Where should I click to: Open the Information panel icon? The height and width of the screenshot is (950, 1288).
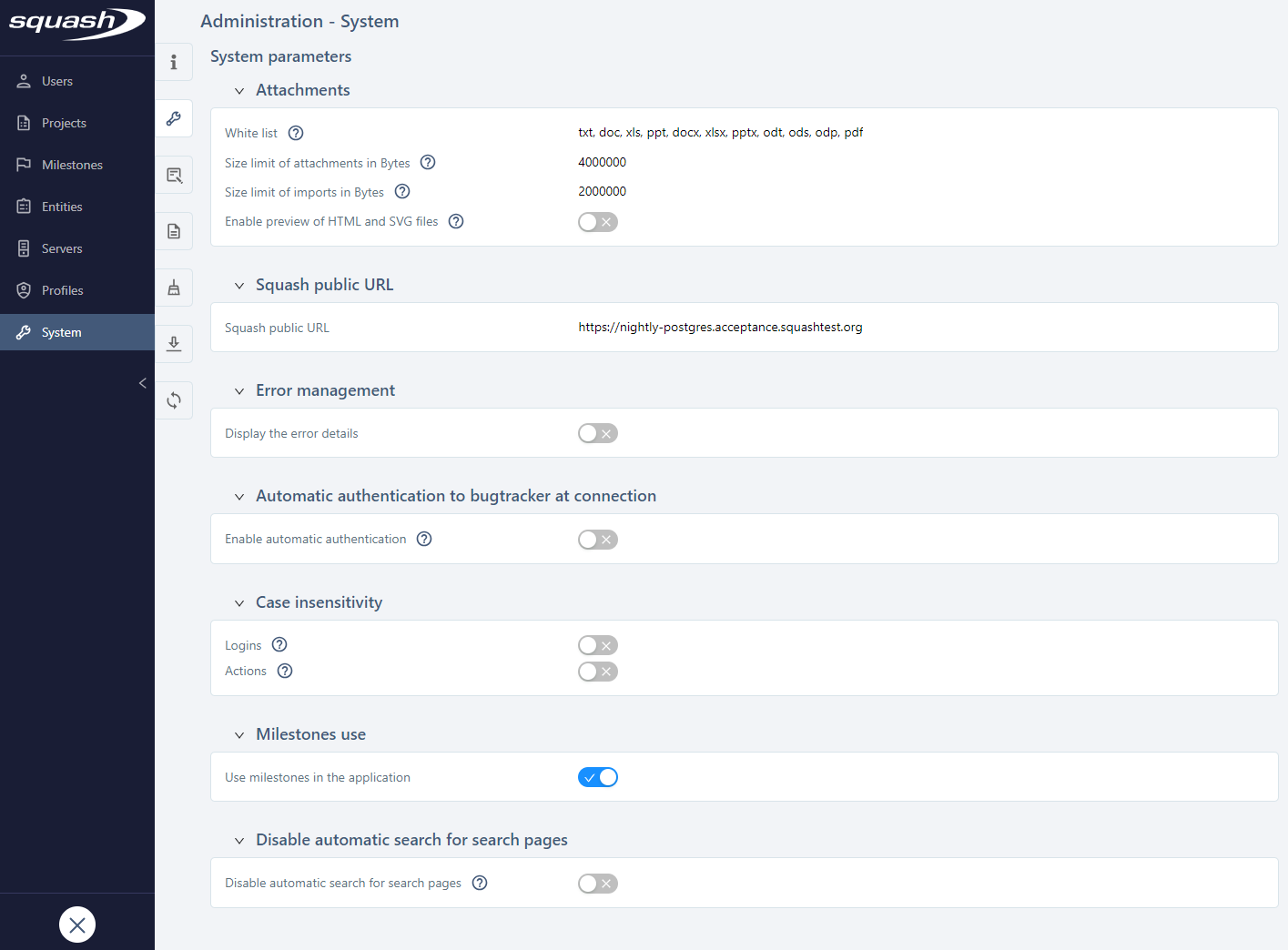click(174, 62)
